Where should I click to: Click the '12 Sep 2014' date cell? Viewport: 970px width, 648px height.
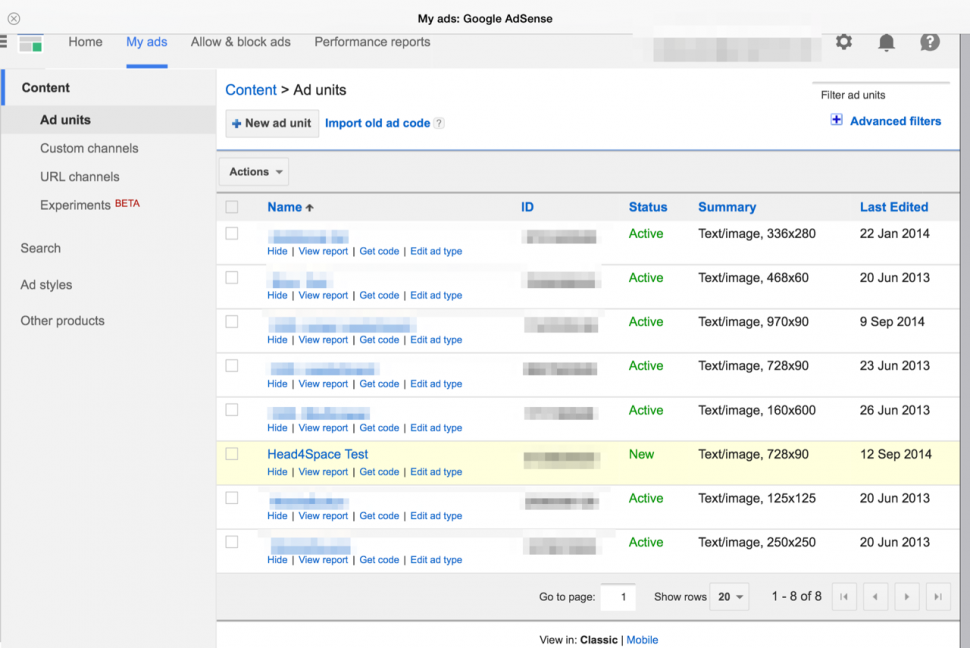(x=896, y=454)
